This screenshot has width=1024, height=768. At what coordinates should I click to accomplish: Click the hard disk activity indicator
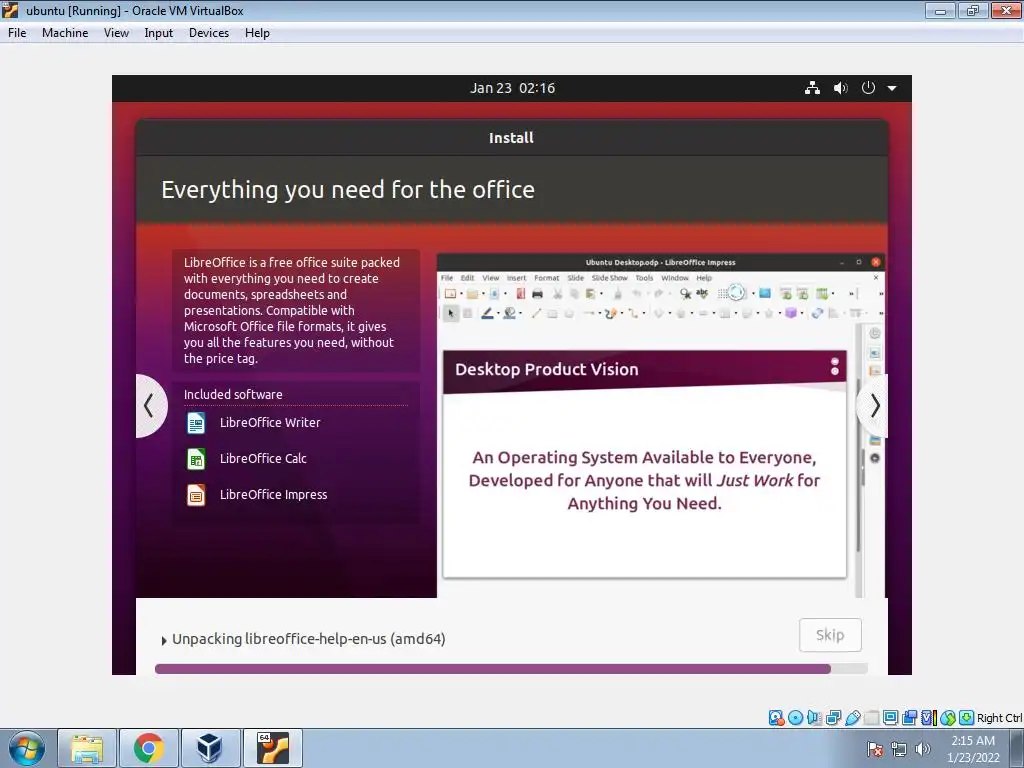(x=776, y=718)
